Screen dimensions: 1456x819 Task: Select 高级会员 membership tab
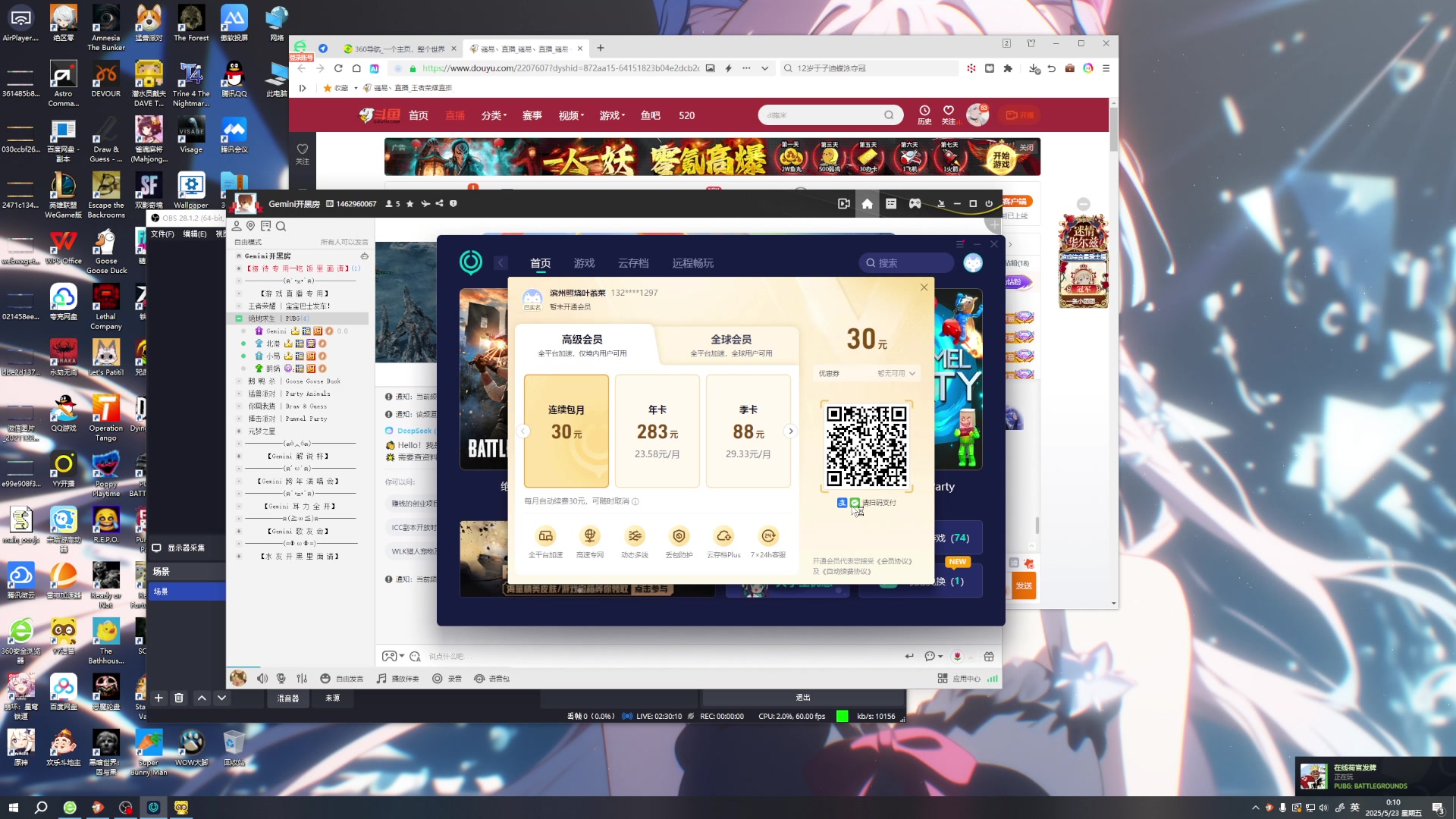point(582,344)
